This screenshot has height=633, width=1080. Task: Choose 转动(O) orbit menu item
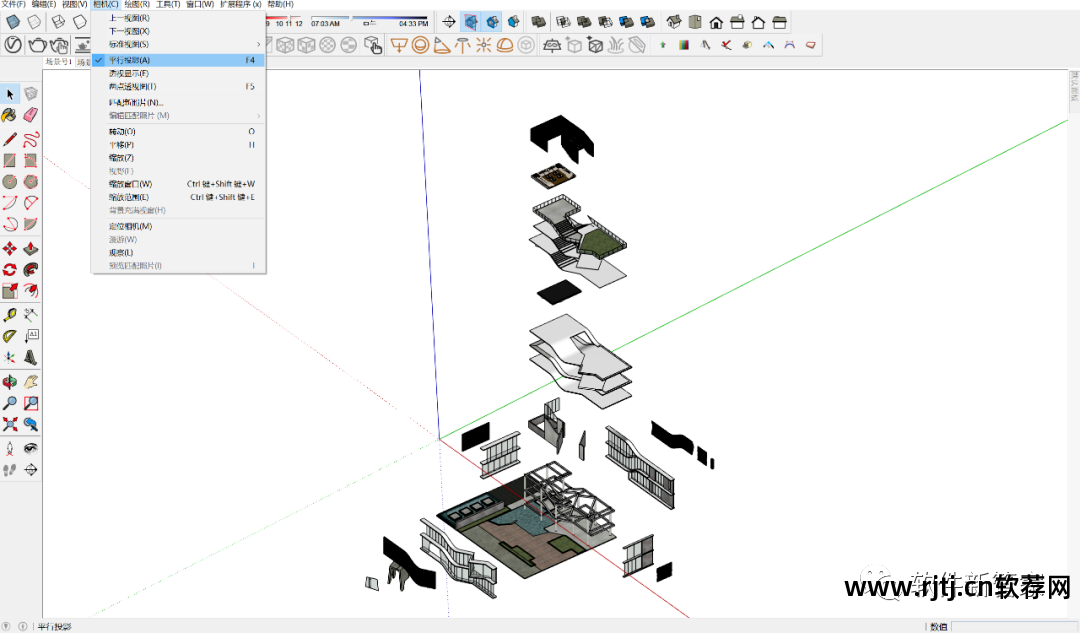click(x=178, y=131)
